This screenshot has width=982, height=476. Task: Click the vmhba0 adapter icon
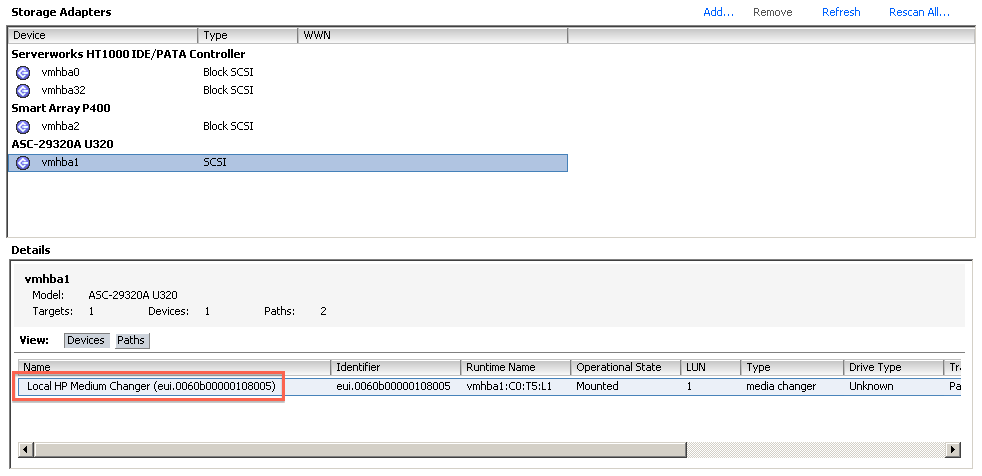click(x=23, y=73)
